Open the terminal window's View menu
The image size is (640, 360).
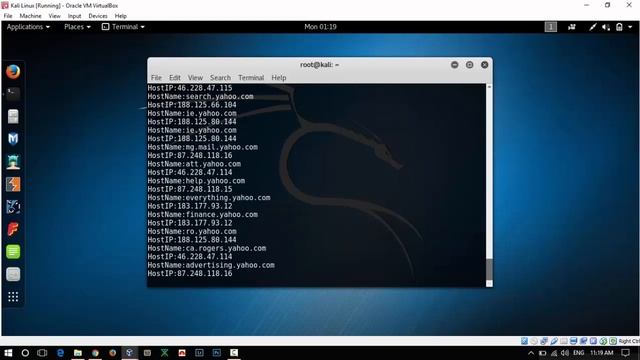coord(195,78)
